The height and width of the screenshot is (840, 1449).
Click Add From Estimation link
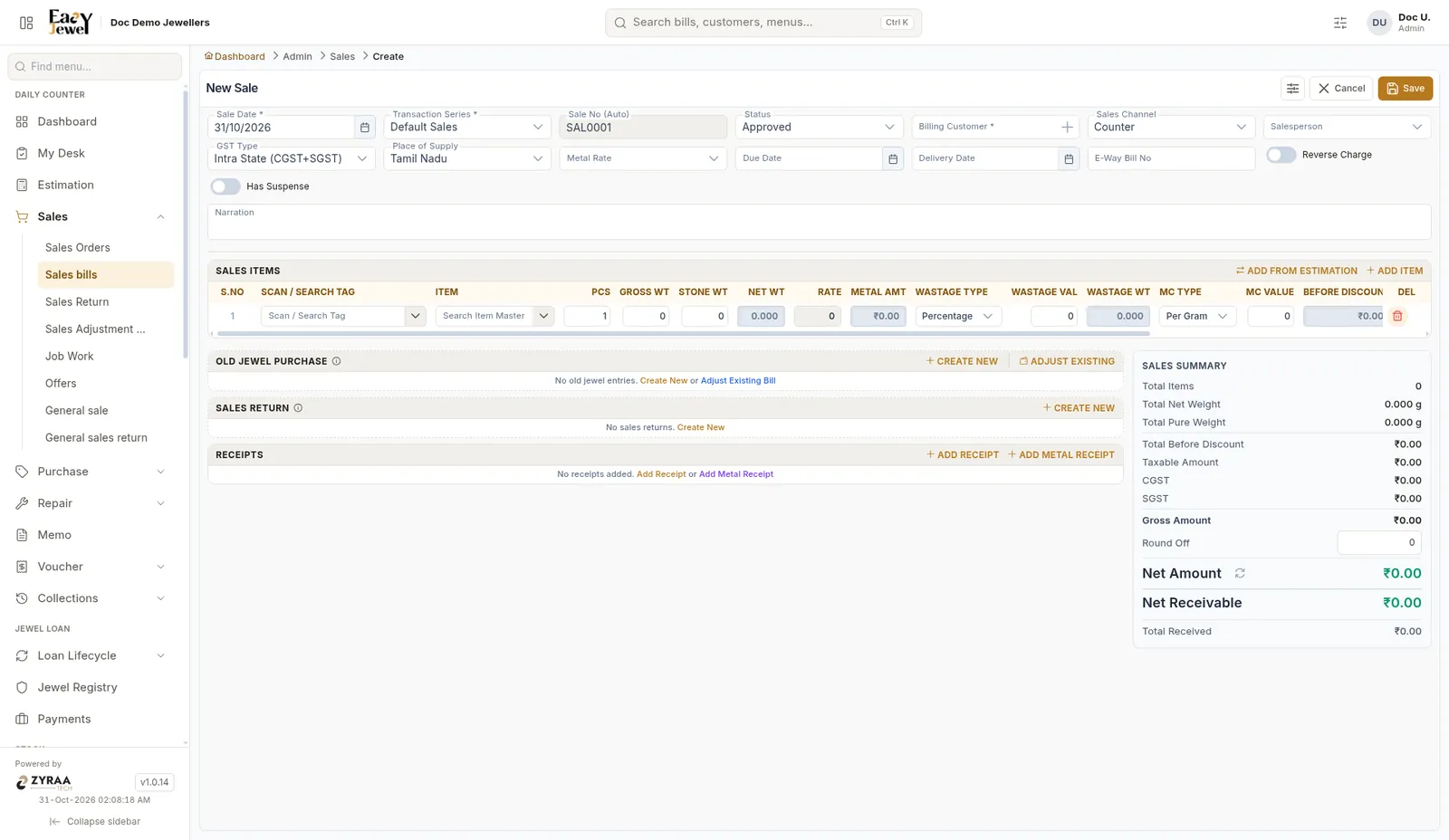click(1297, 271)
